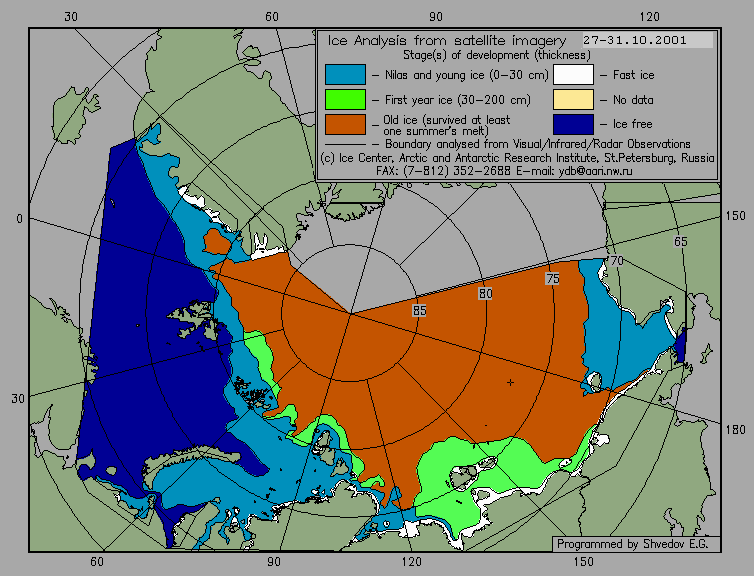Viewport: 754px width, 576px height.
Task: Click the bottom-edge longitude label 150
Action: pyautogui.click(x=584, y=562)
